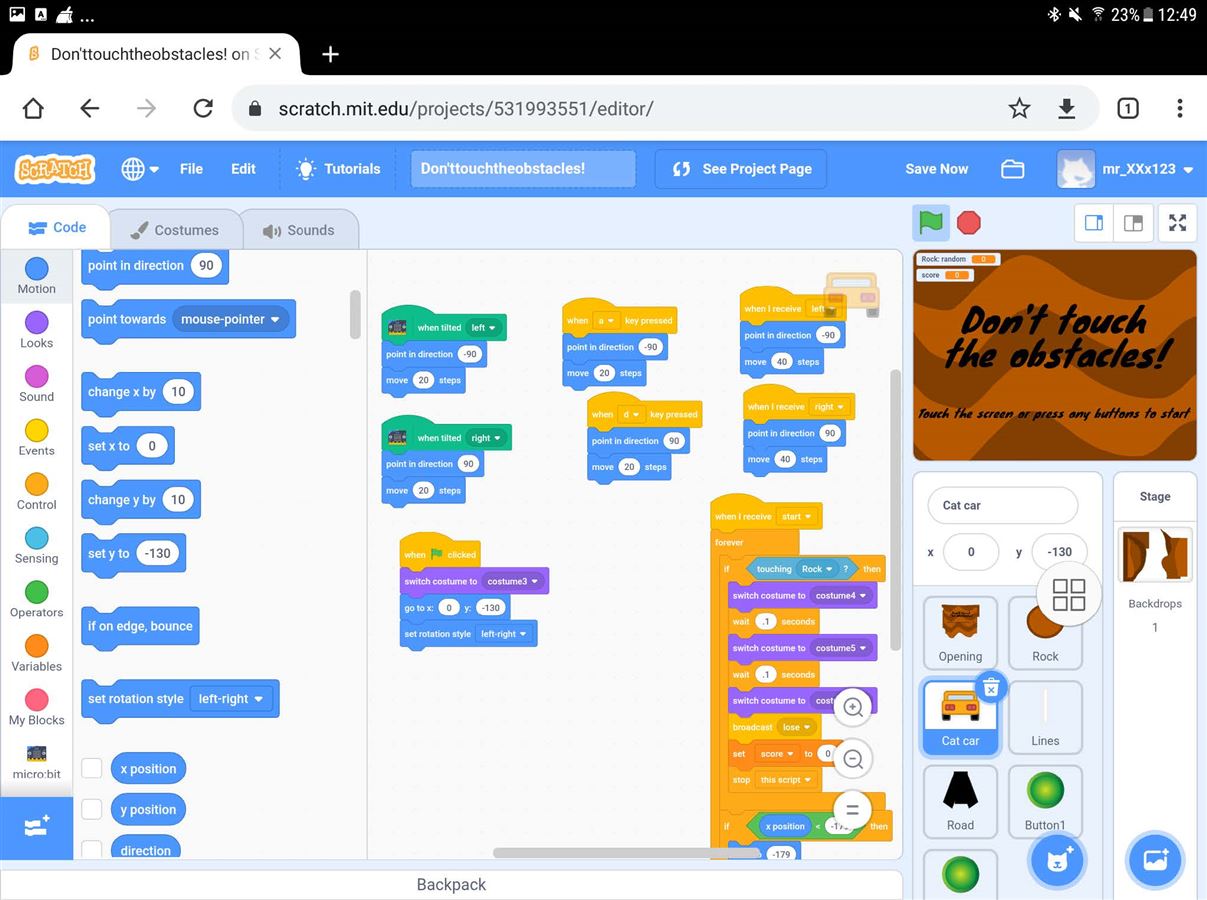
Task: Open the My Stuff folder icon
Action: coord(1013,169)
